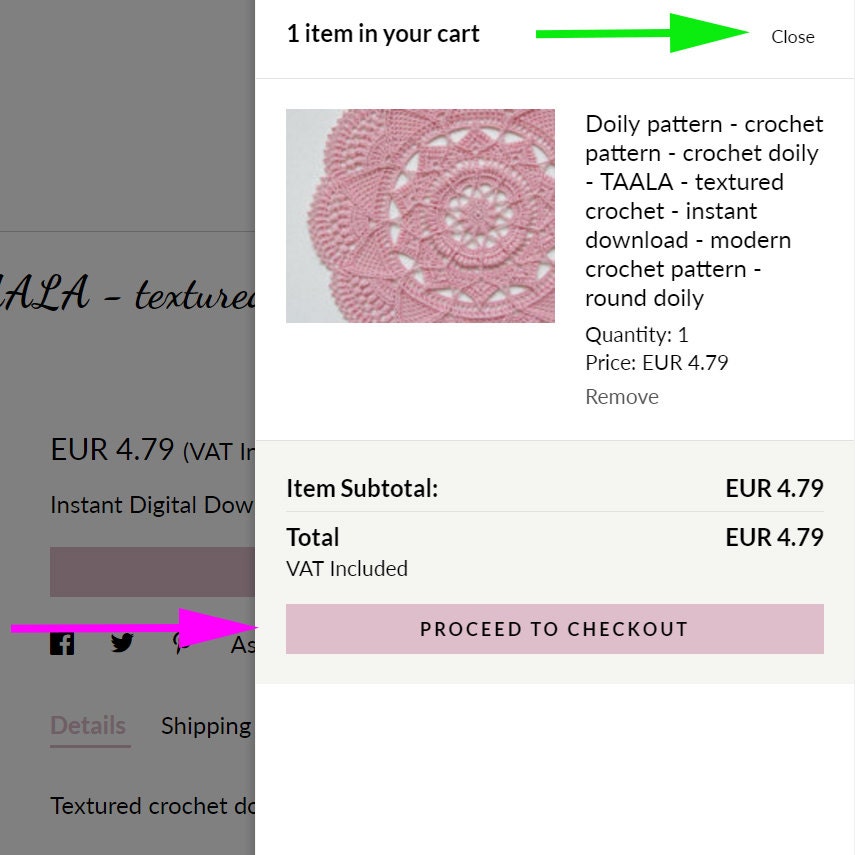The height and width of the screenshot is (855, 855).
Task: Select the Quantity: 1 line
Action: [637, 335]
